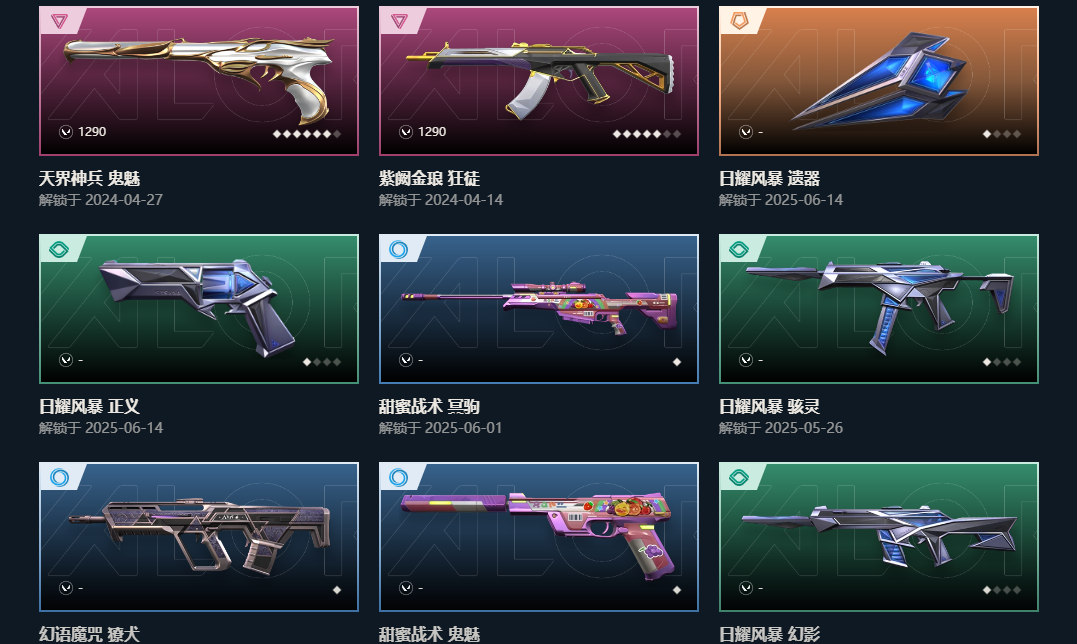Viewport: 1077px width, 644px height.
Task: Click tier badge on 幻语魔咒 獠犬 card
Action: point(59,477)
